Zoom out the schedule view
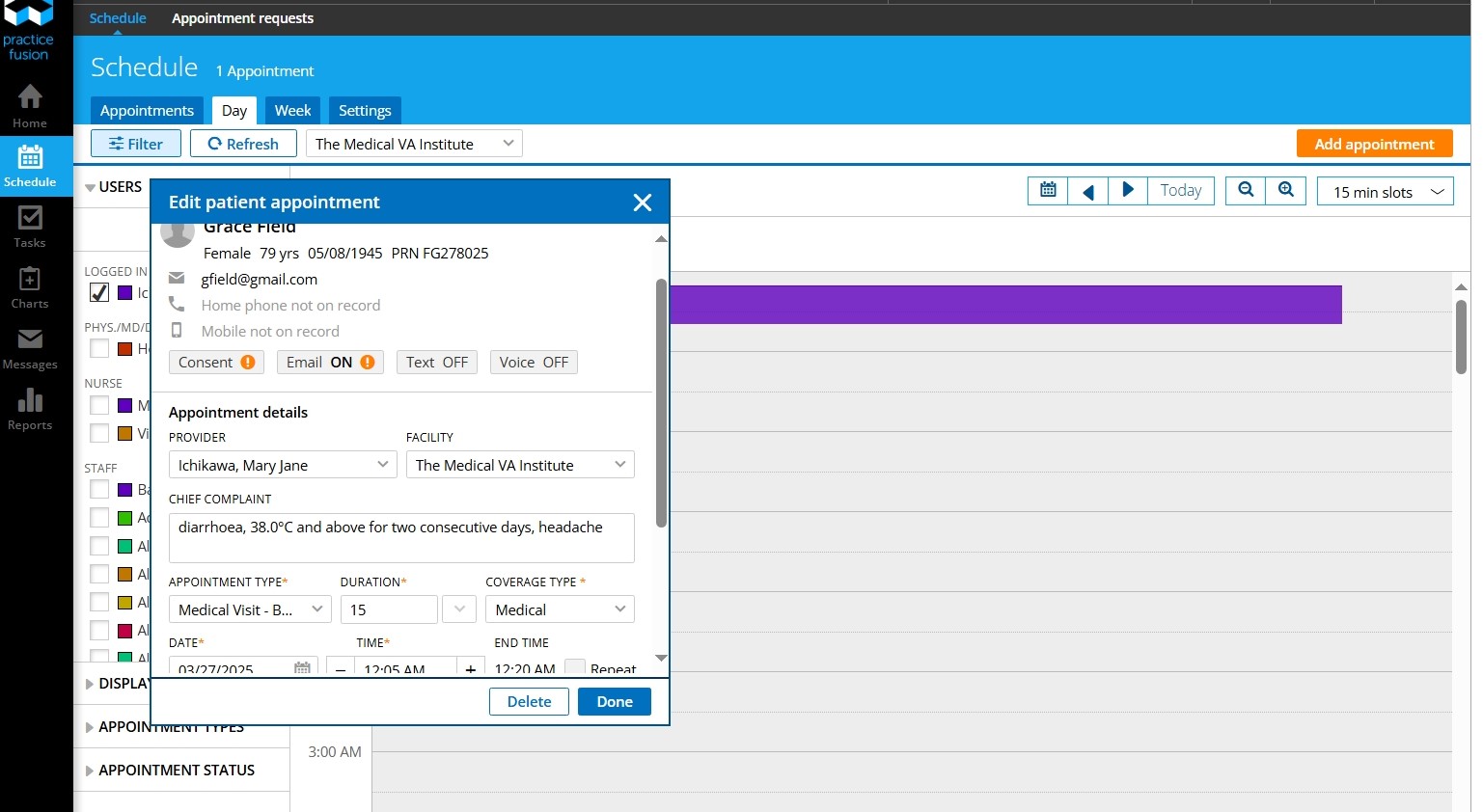This screenshot has width=1483, height=812. tap(1246, 190)
